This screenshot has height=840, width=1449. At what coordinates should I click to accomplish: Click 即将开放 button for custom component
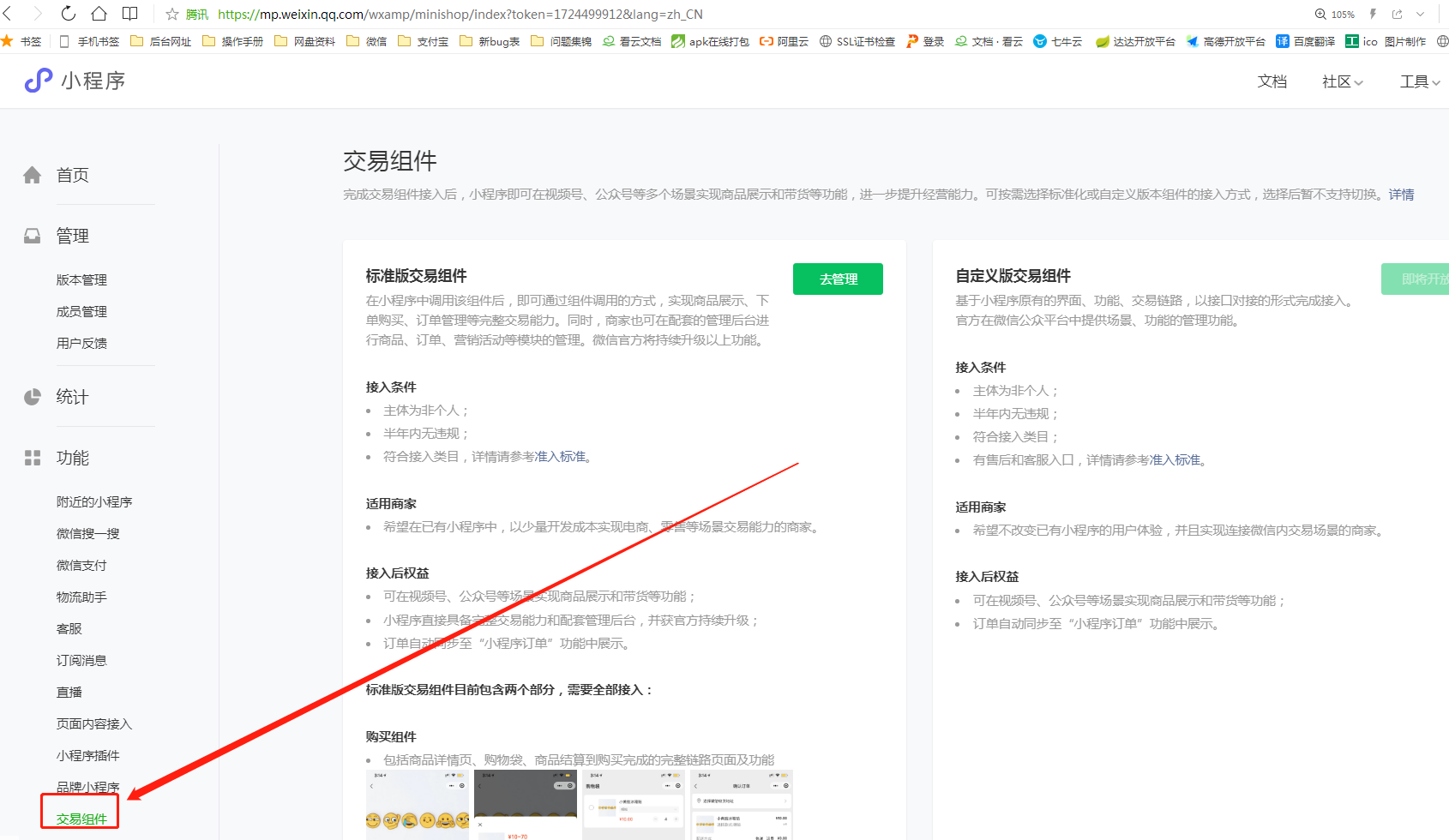click(x=1415, y=279)
